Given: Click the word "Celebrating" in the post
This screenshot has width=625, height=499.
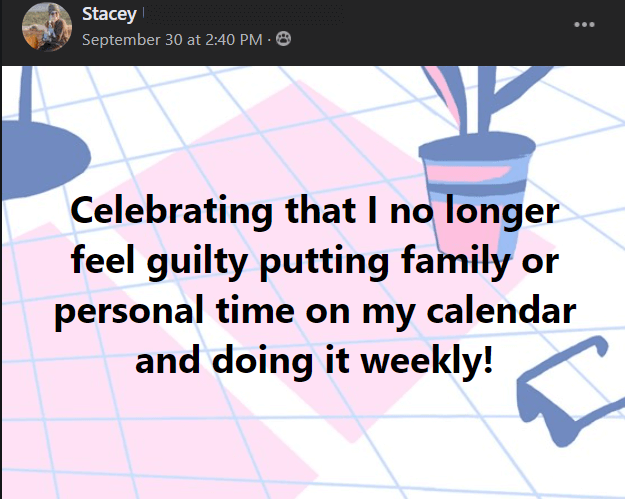Looking at the screenshot, I should (172, 210).
